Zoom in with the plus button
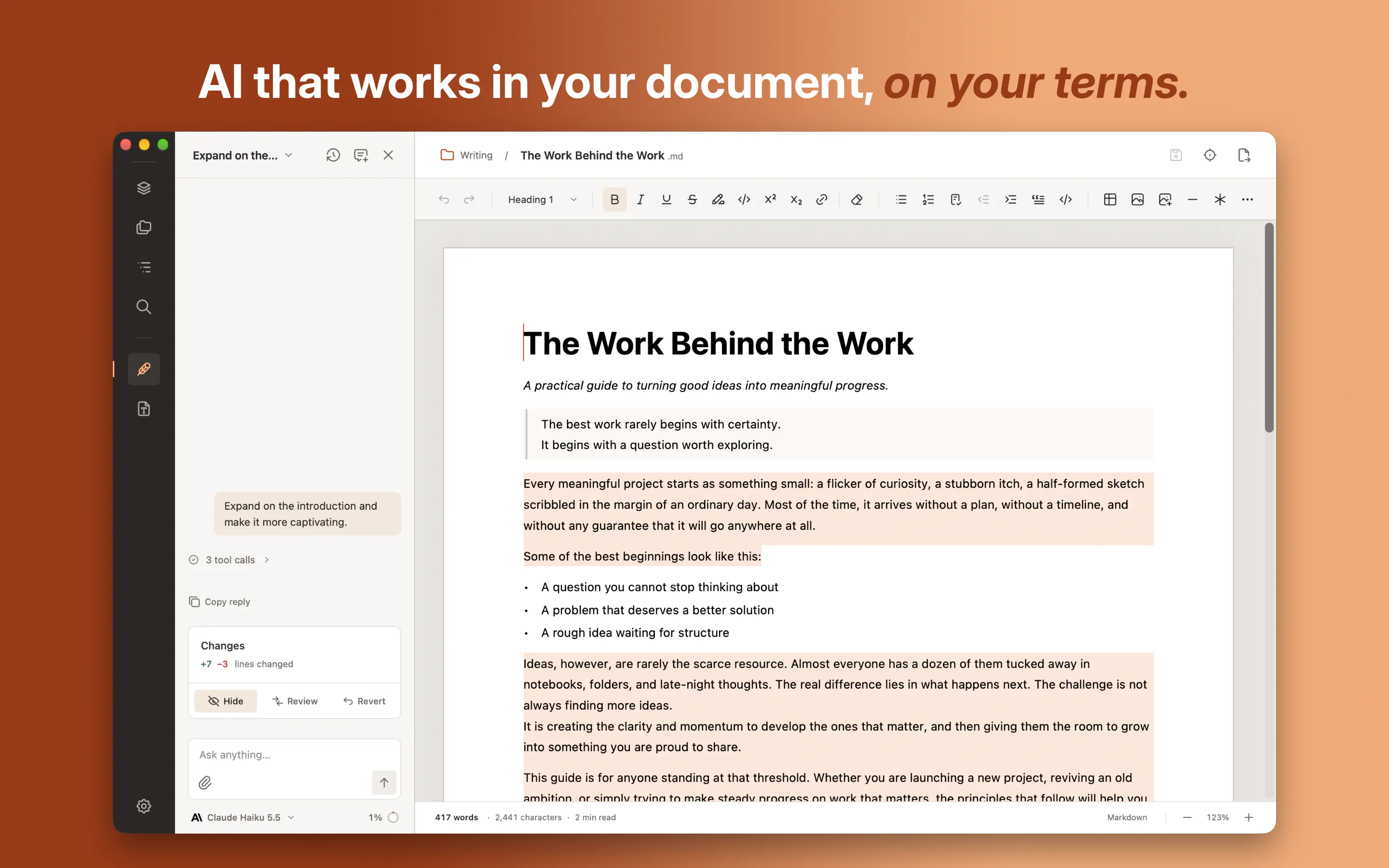Screen dimensions: 1389x868 [x=1248, y=817]
